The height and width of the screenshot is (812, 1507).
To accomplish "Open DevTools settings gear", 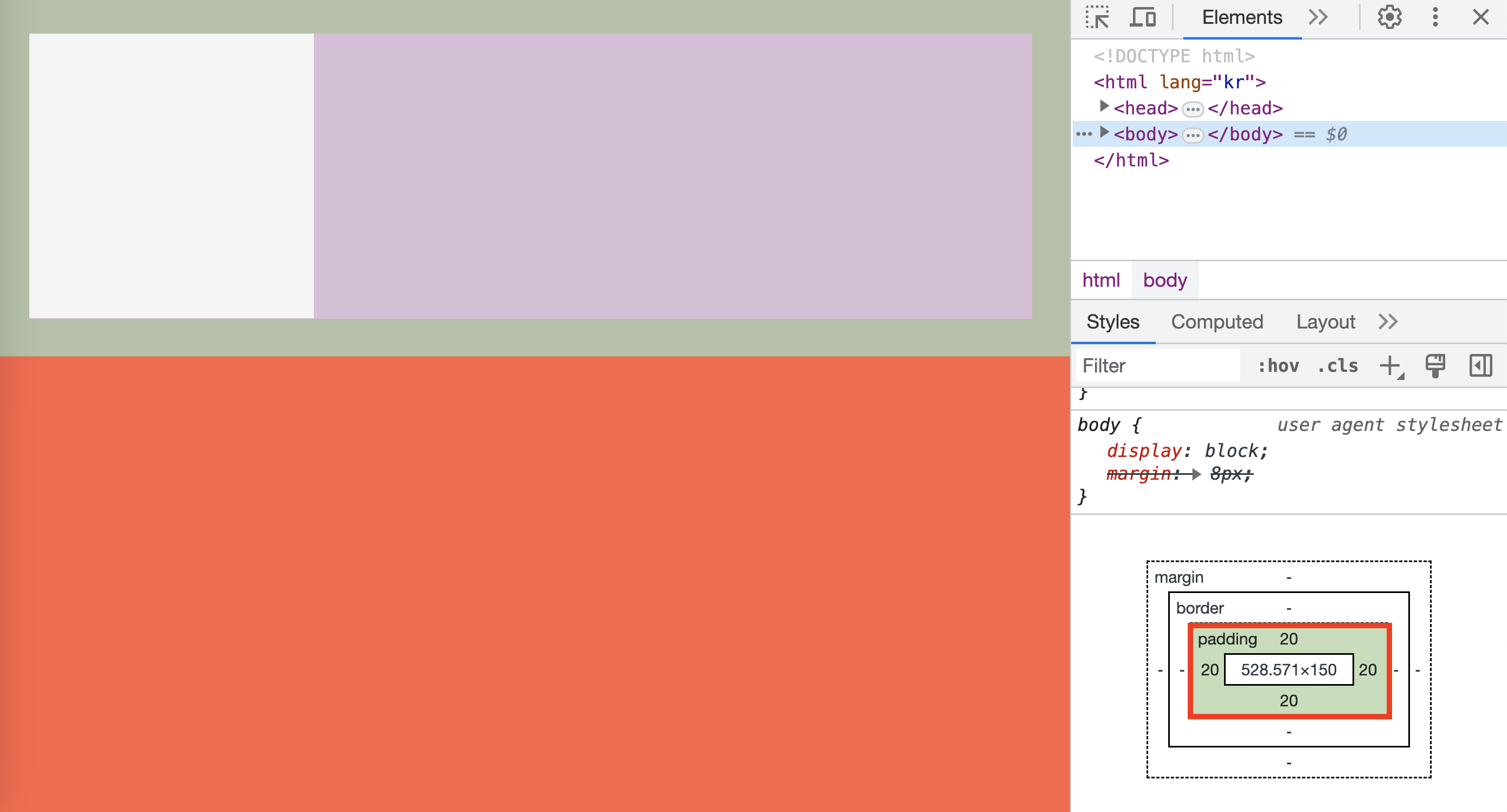I will coord(1389,17).
